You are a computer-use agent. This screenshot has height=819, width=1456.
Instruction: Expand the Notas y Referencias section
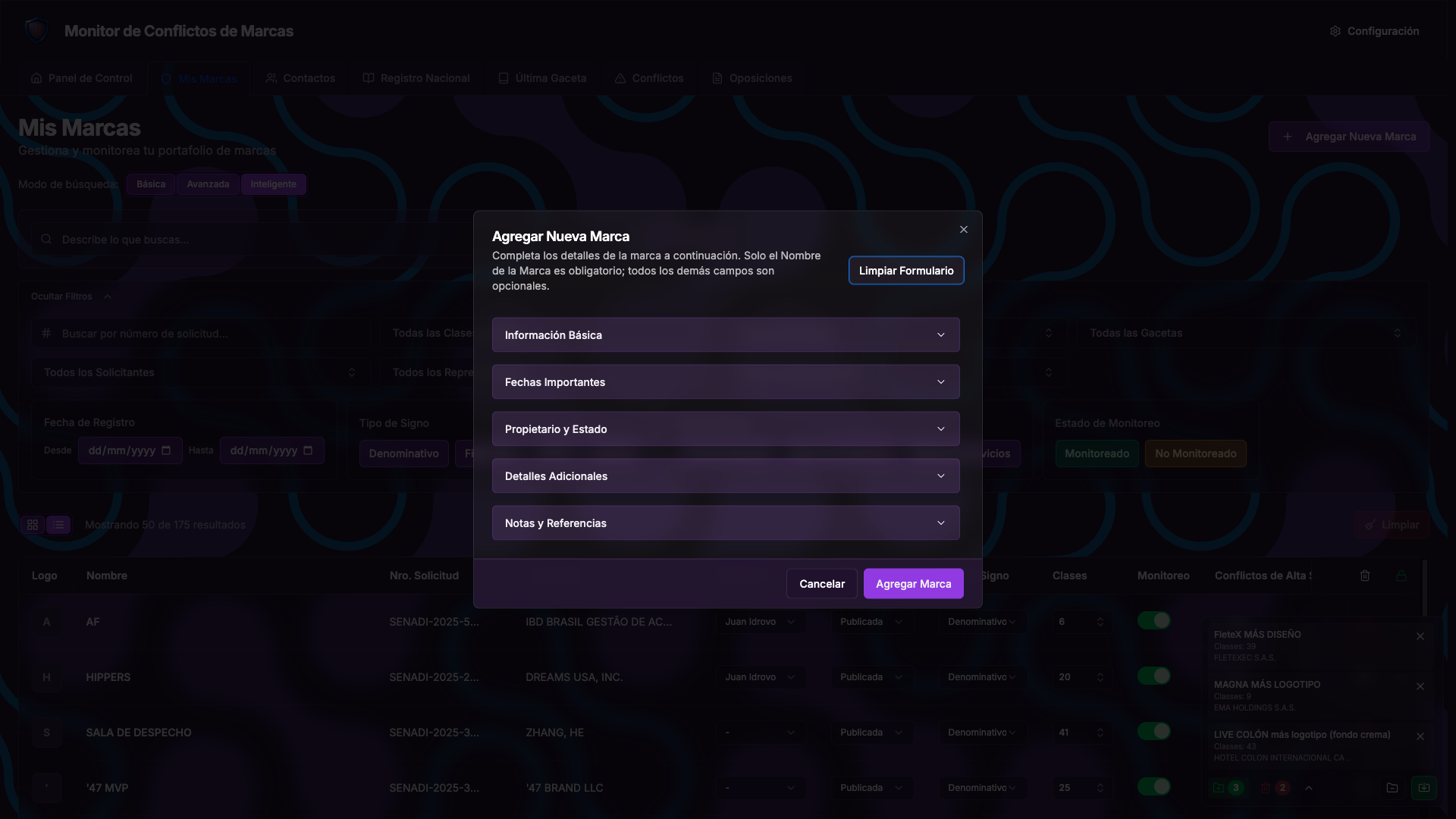725,522
